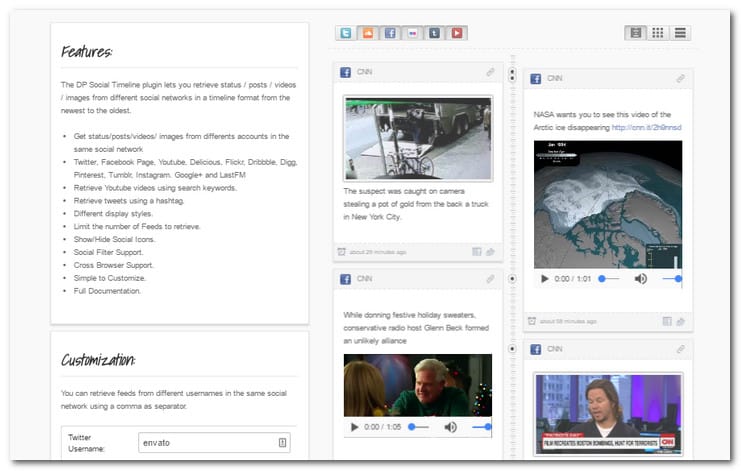Click the Flickr filter icon

pyautogui.click(x=412, y=33)
